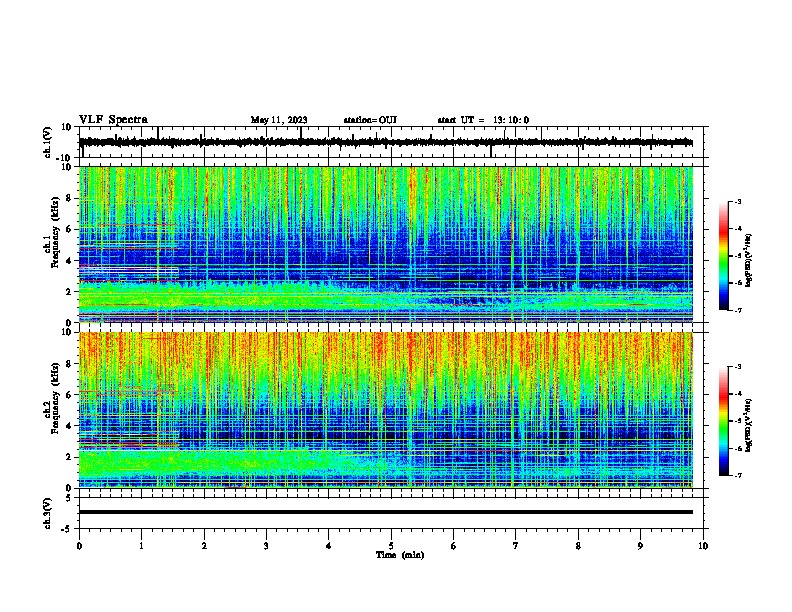The width and height of the screenshot is (792, 612).
Task: Click the '4' tick on ch.1 frequency axis
Action: (69, 261)
